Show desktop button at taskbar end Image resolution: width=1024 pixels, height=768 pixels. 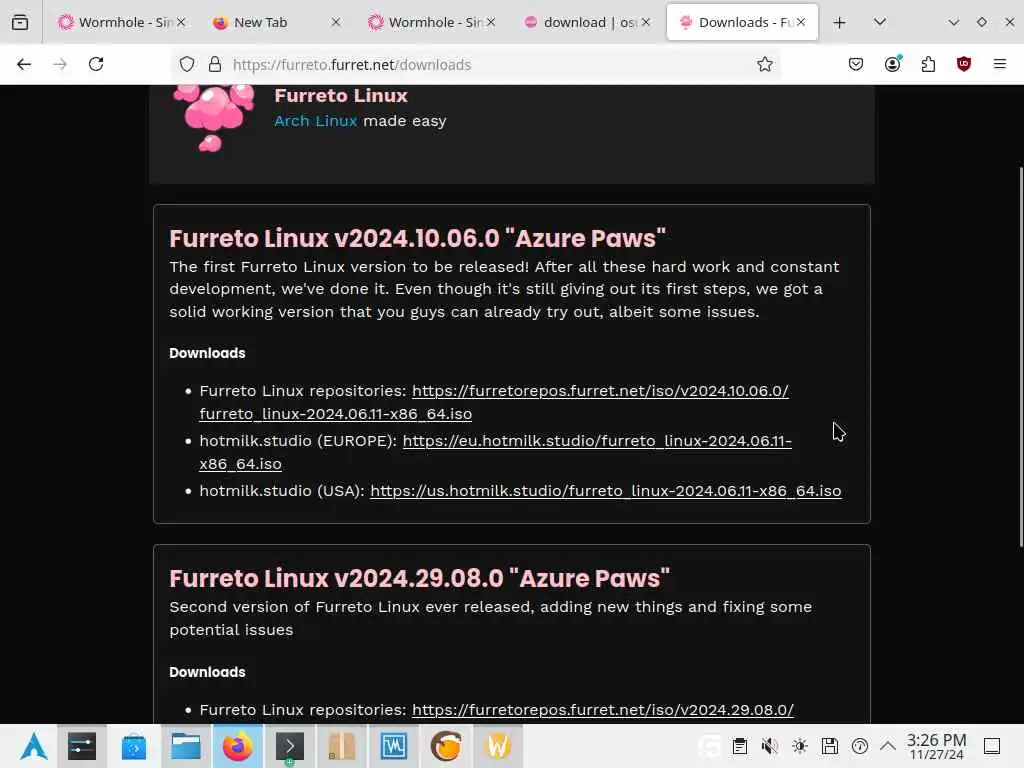(x=992, y=746)
